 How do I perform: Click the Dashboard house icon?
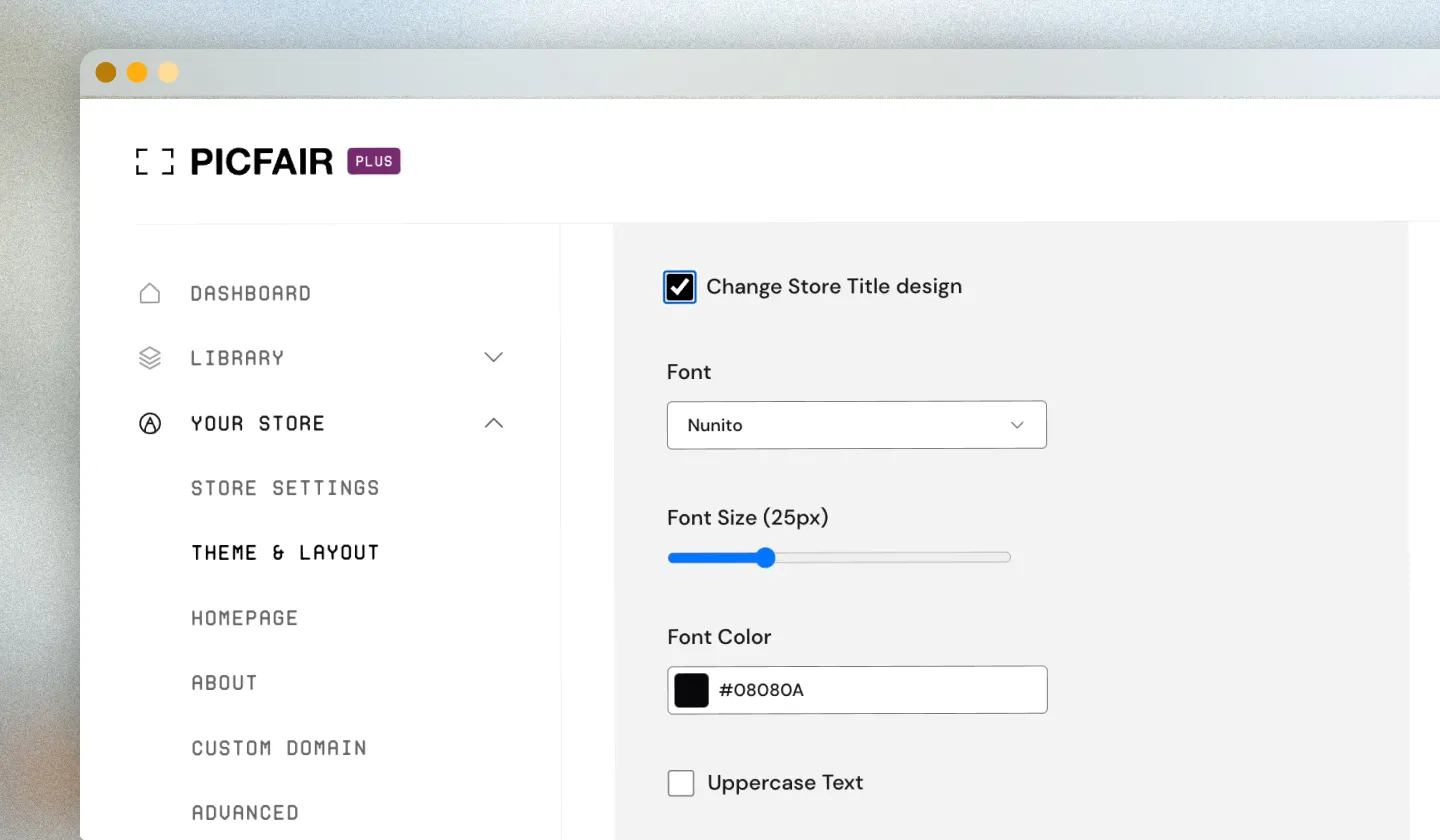(x=149, y=293)
